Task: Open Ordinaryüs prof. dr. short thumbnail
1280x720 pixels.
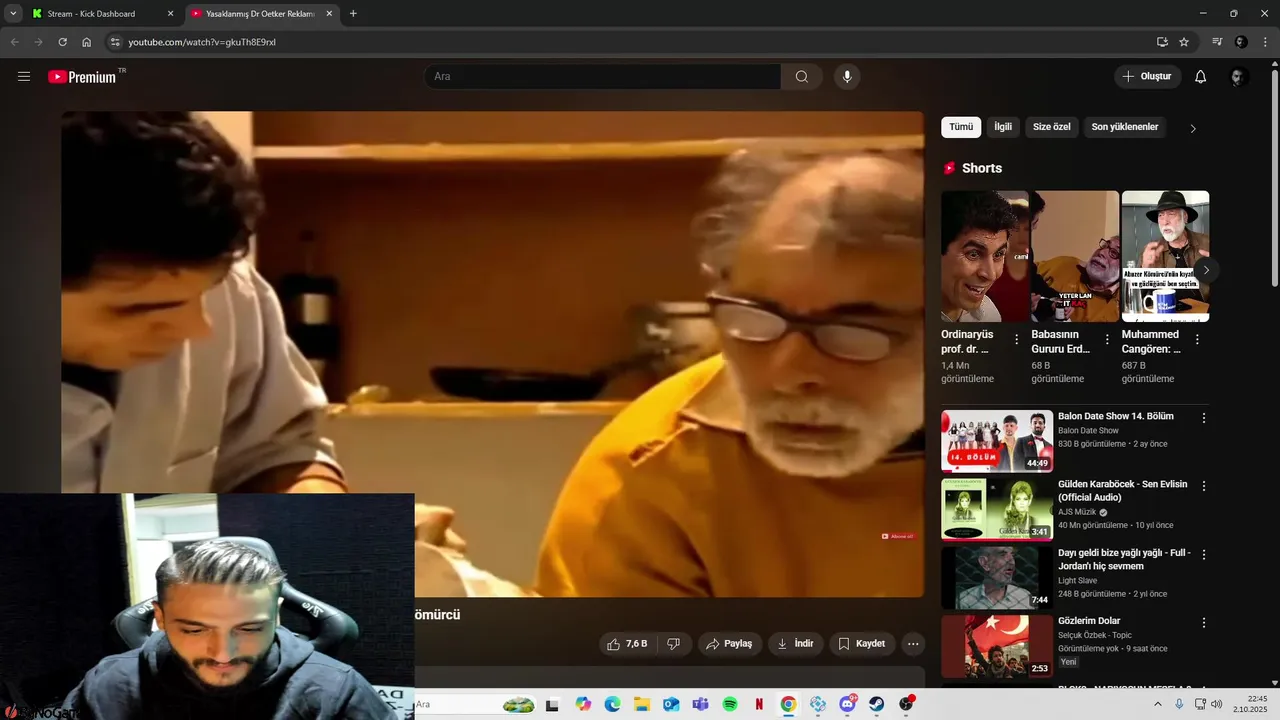Action: (x=984, y=256)
